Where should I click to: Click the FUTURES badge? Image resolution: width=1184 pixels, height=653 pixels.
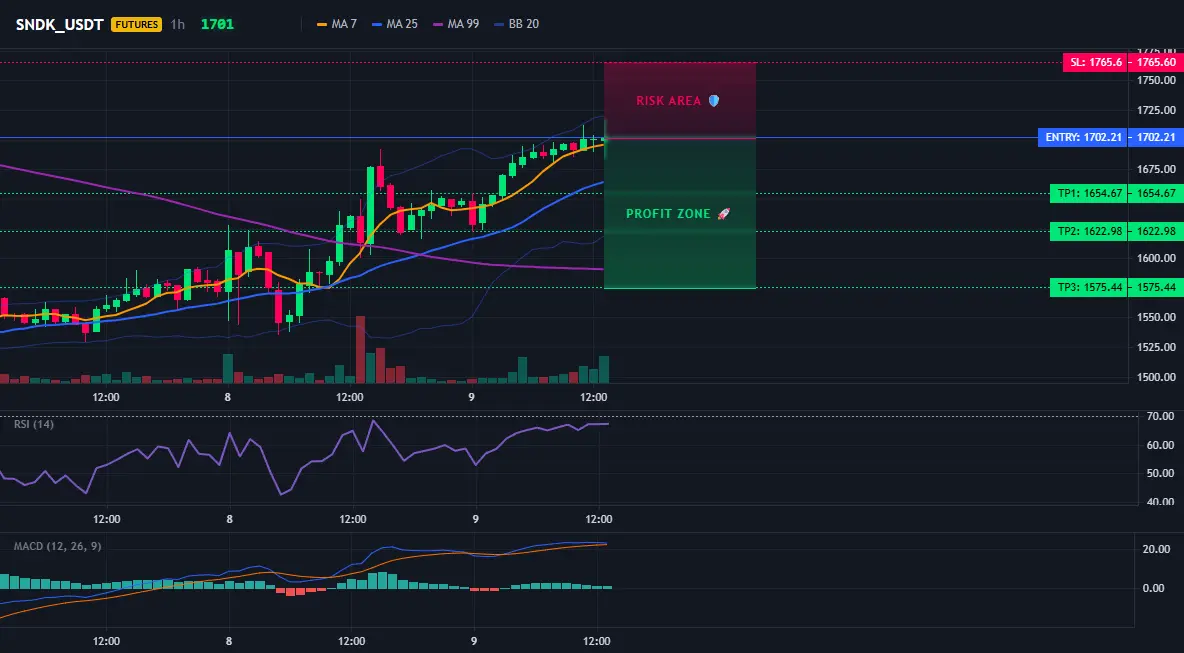click(137, 24)
